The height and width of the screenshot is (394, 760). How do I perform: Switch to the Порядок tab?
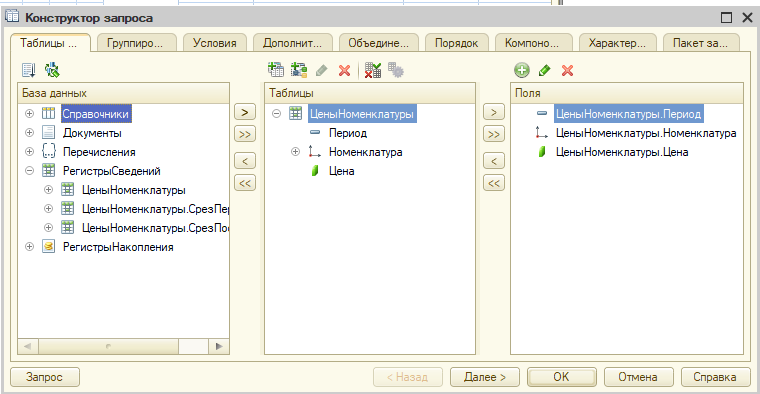click(457, 43)
